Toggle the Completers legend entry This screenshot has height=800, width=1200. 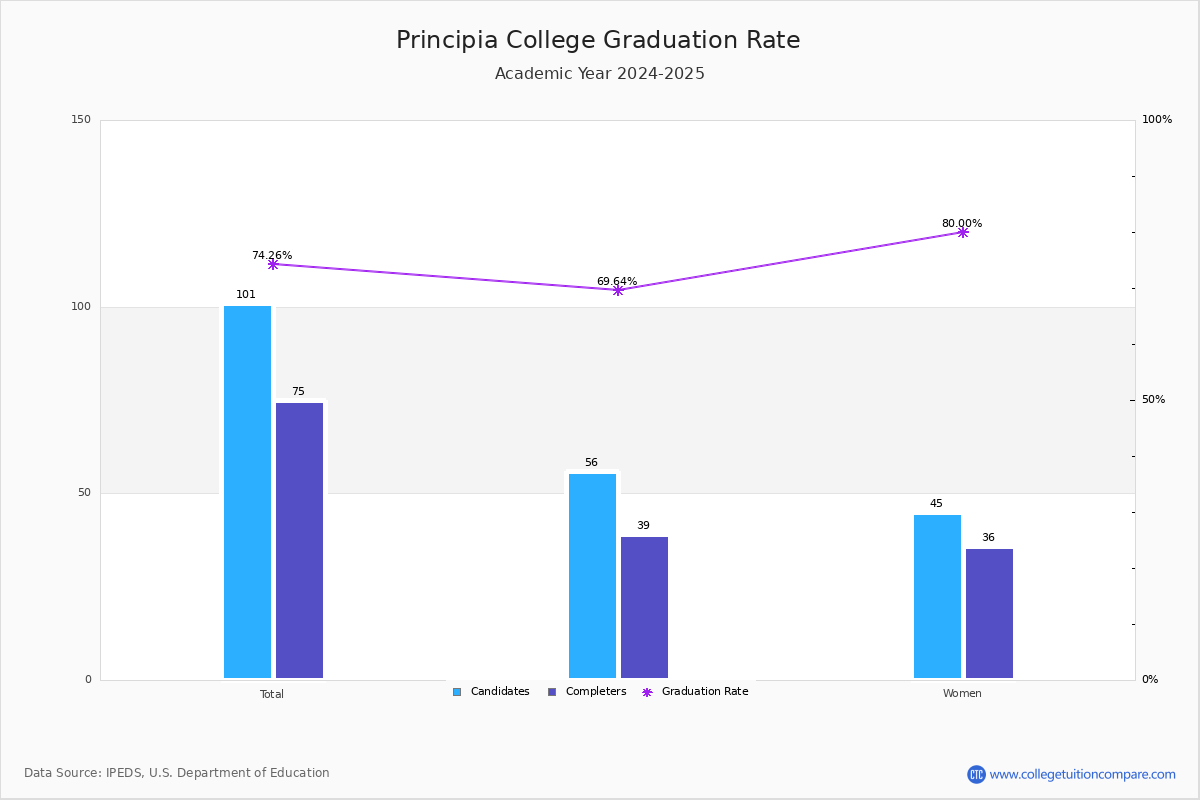(x=587, y=692)
